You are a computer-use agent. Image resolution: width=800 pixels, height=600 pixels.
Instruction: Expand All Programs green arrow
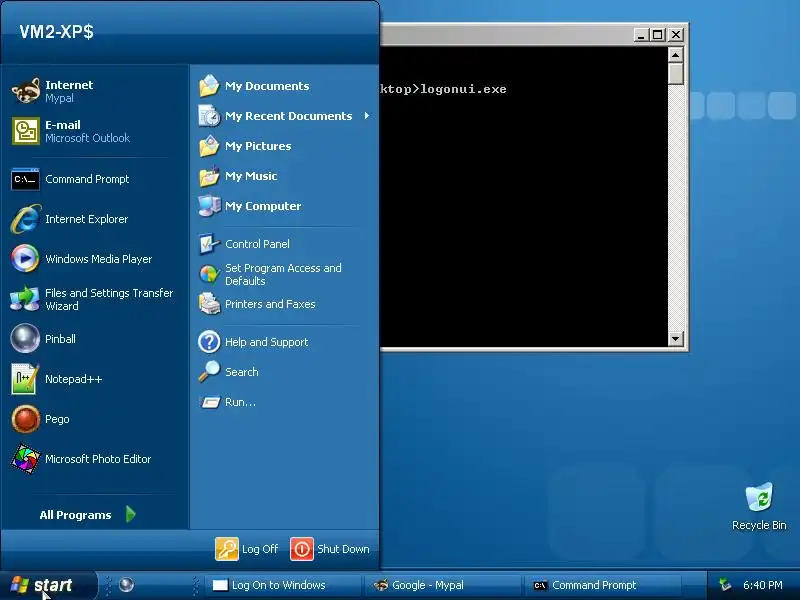[x=131, y=514]
